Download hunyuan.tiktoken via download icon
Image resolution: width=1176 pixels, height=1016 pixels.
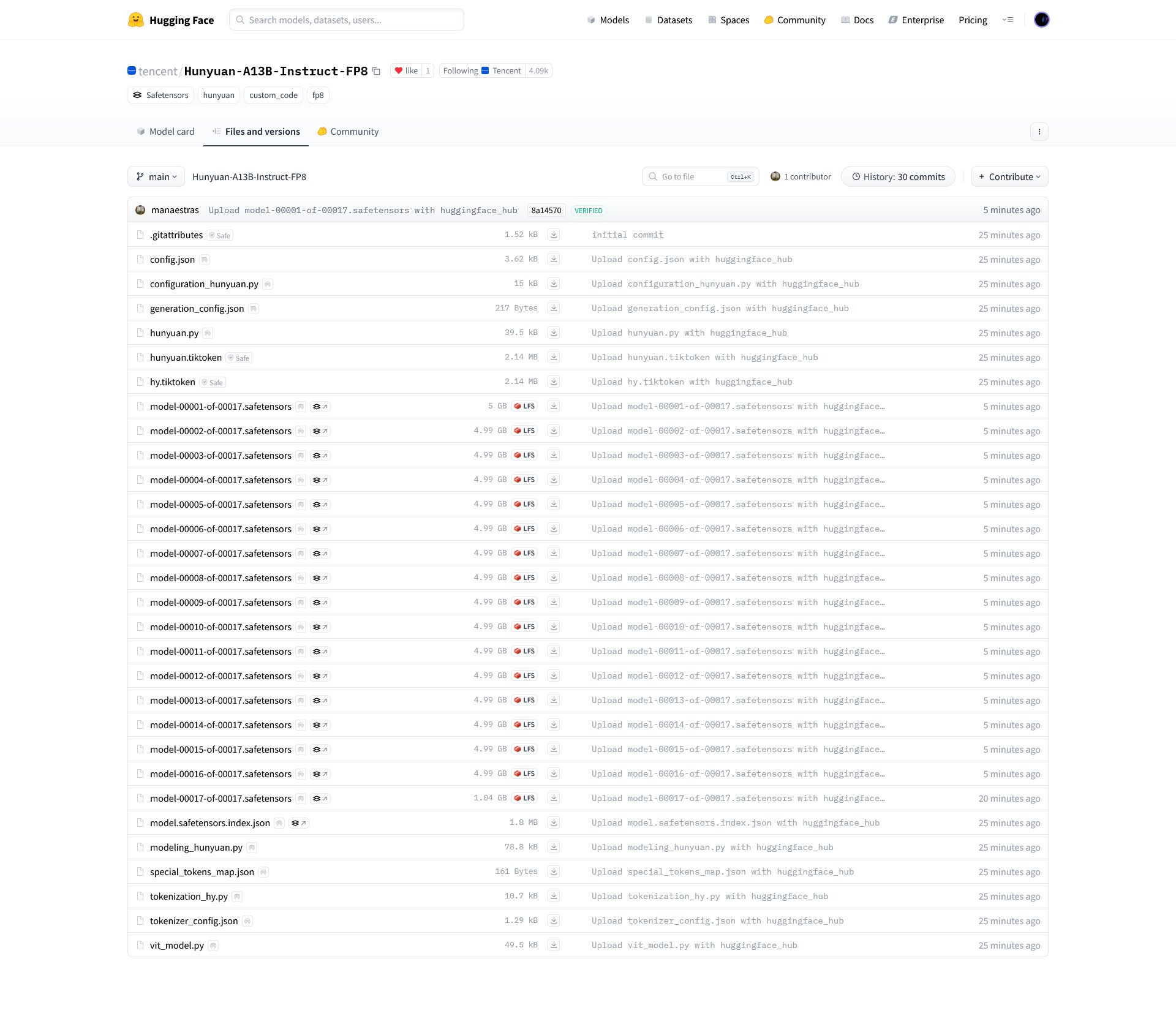point(554,357)
